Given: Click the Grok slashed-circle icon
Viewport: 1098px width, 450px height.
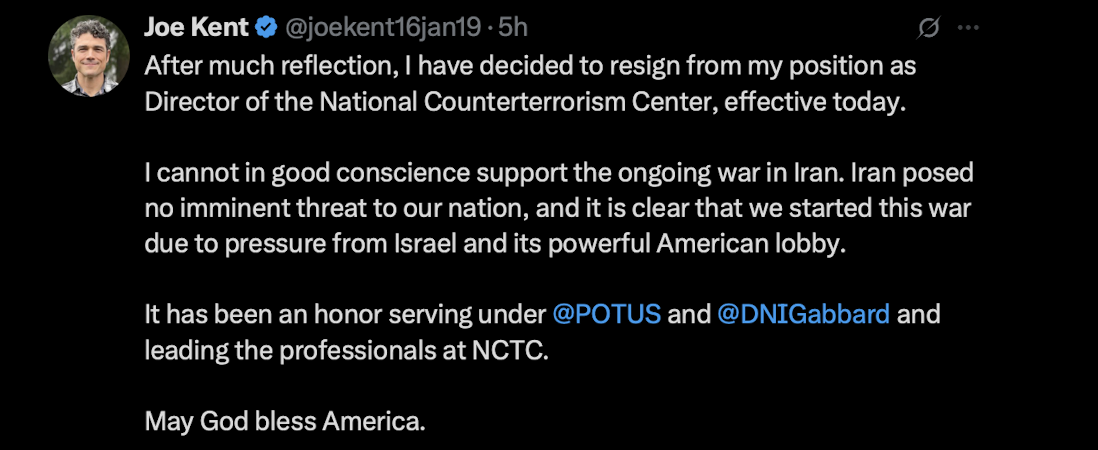Looking at the screenshot, I should (x=928, y=28).
